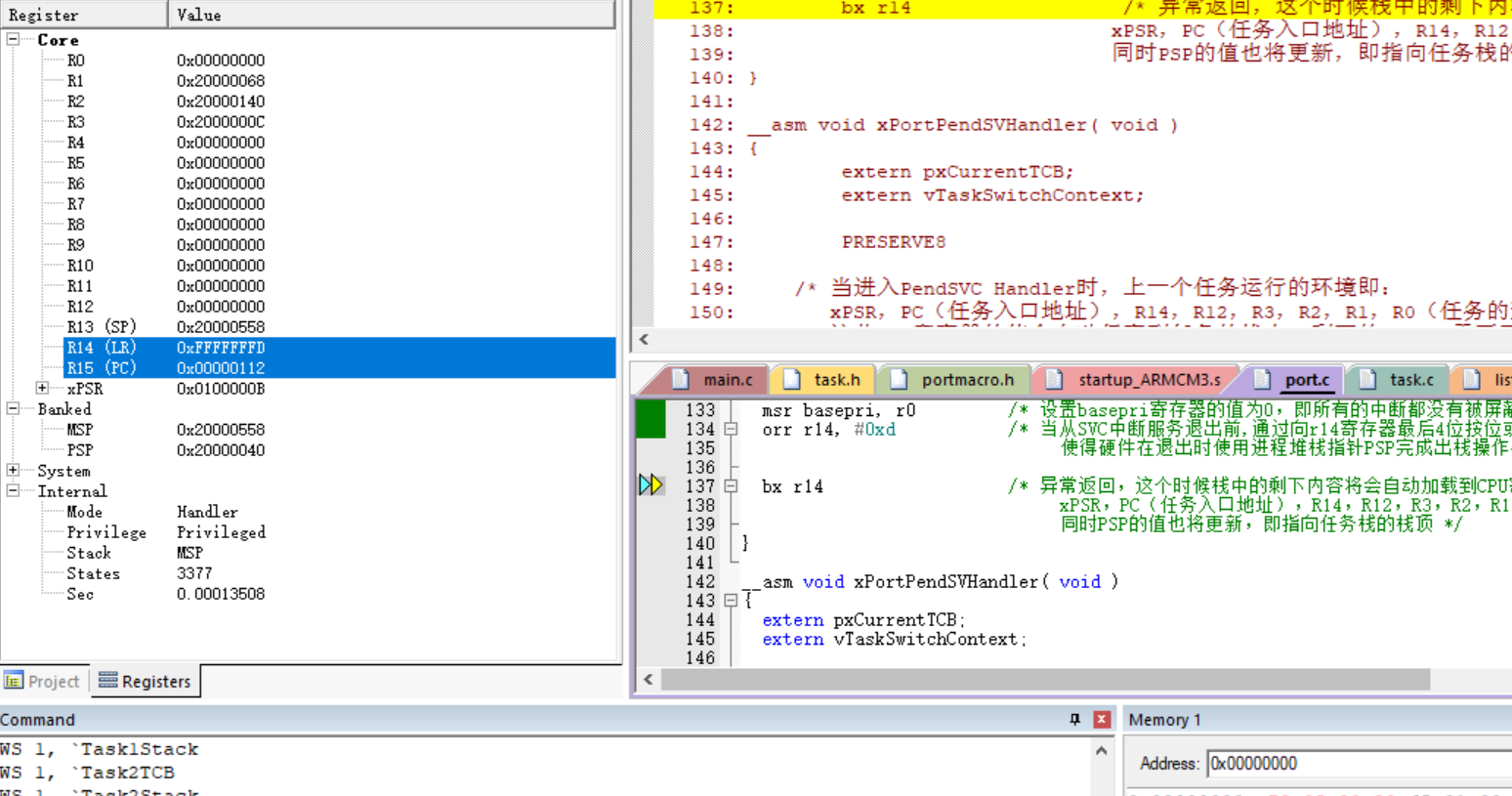Pin the Command window

click(x=1074, y=720)
